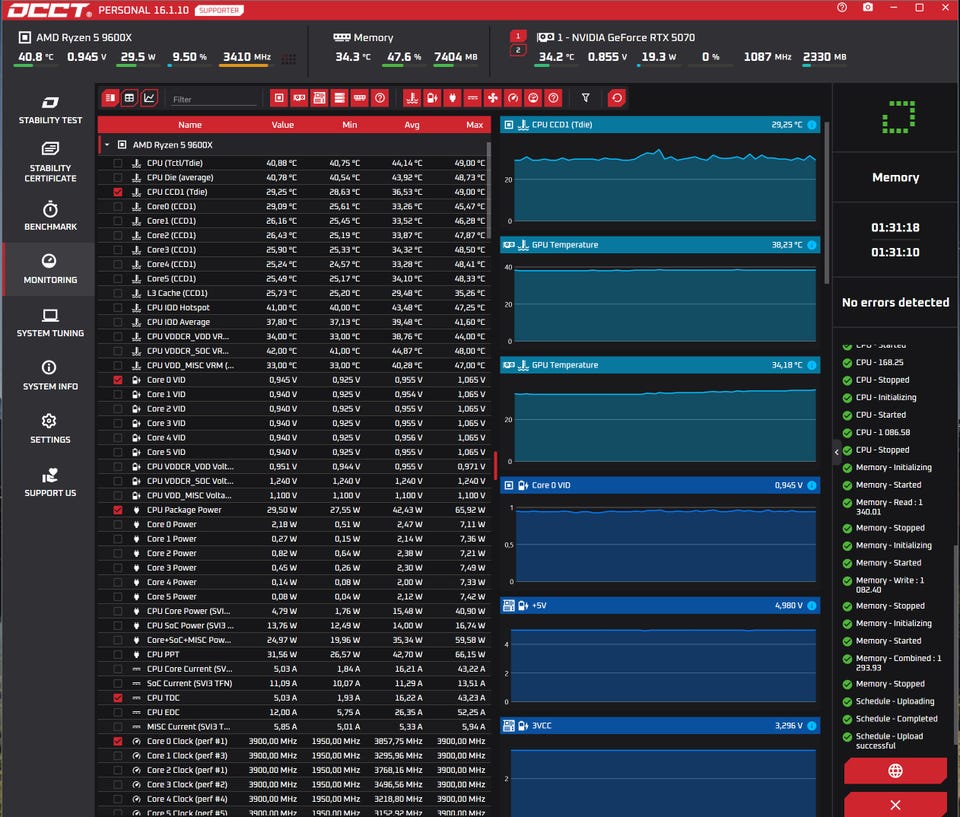
Task: Toggle the current sensor filter icon
Action: pyautogui.click(x=473, y=98)
